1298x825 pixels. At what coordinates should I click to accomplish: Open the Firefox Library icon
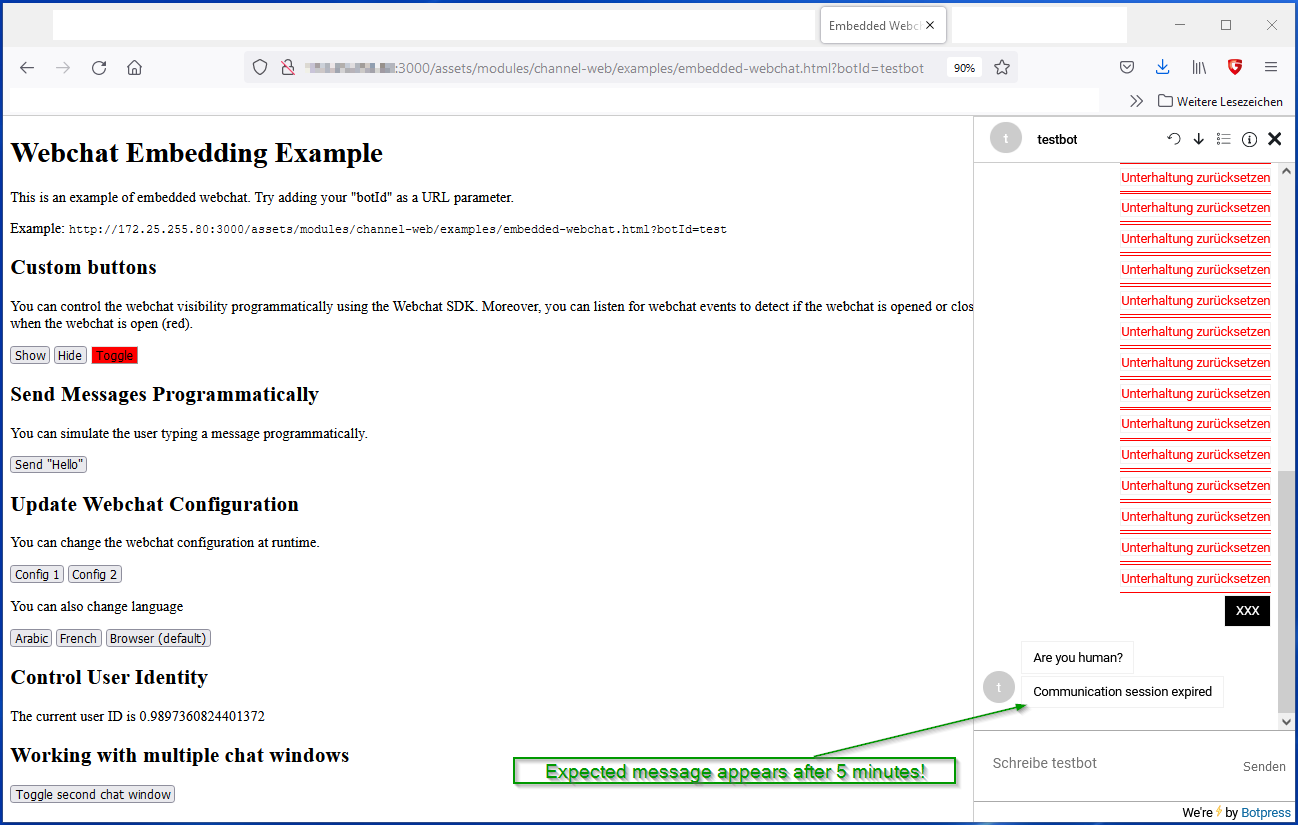1199,67
